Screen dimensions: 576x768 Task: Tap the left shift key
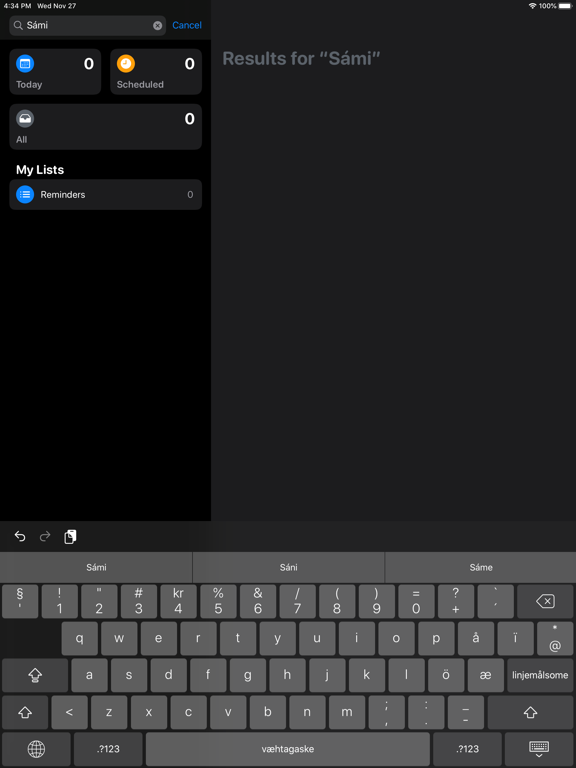click(x=25, y=713)
